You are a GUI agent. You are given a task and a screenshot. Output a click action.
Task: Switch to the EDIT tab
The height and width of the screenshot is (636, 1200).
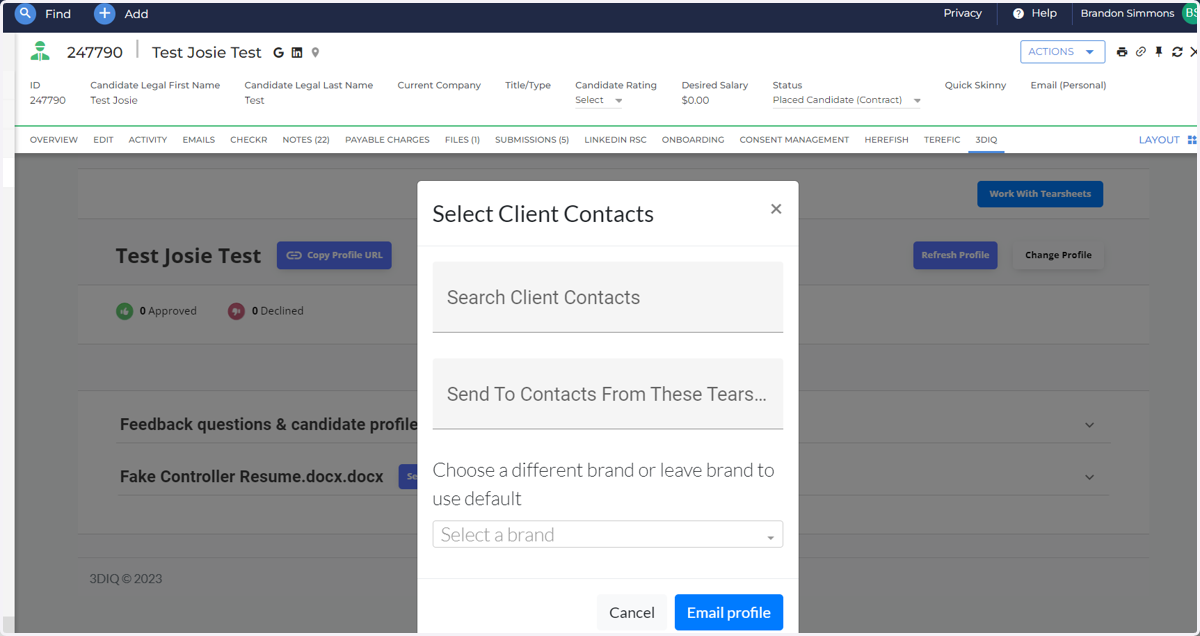[x=103, y=140]
